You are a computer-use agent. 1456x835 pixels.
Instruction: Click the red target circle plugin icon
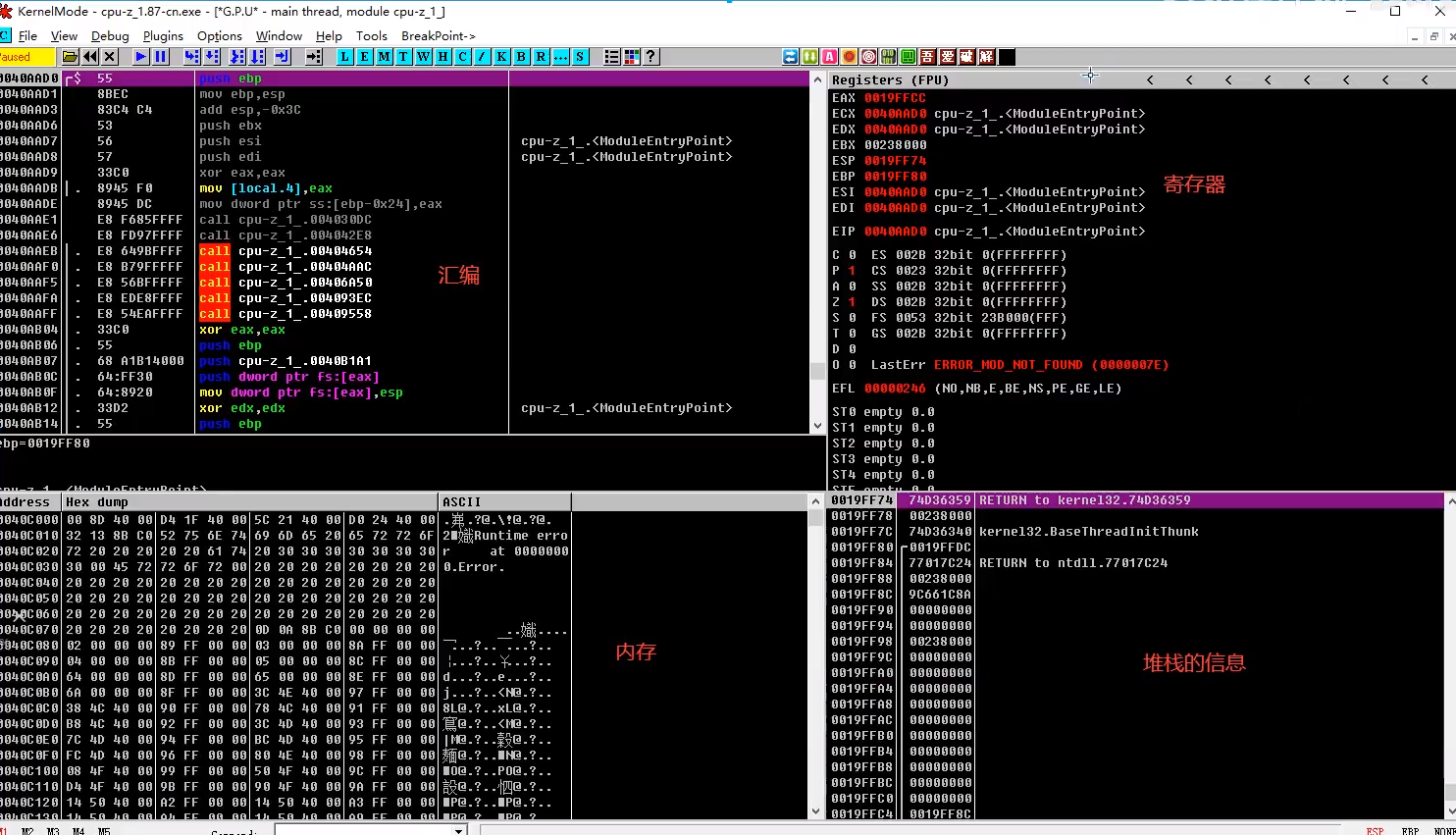click(x=868, y=57)
